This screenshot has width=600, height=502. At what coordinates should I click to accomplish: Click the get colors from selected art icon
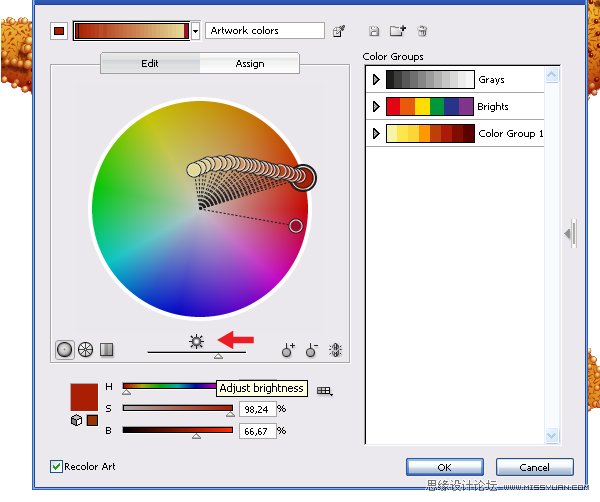(x=339, y=31)
